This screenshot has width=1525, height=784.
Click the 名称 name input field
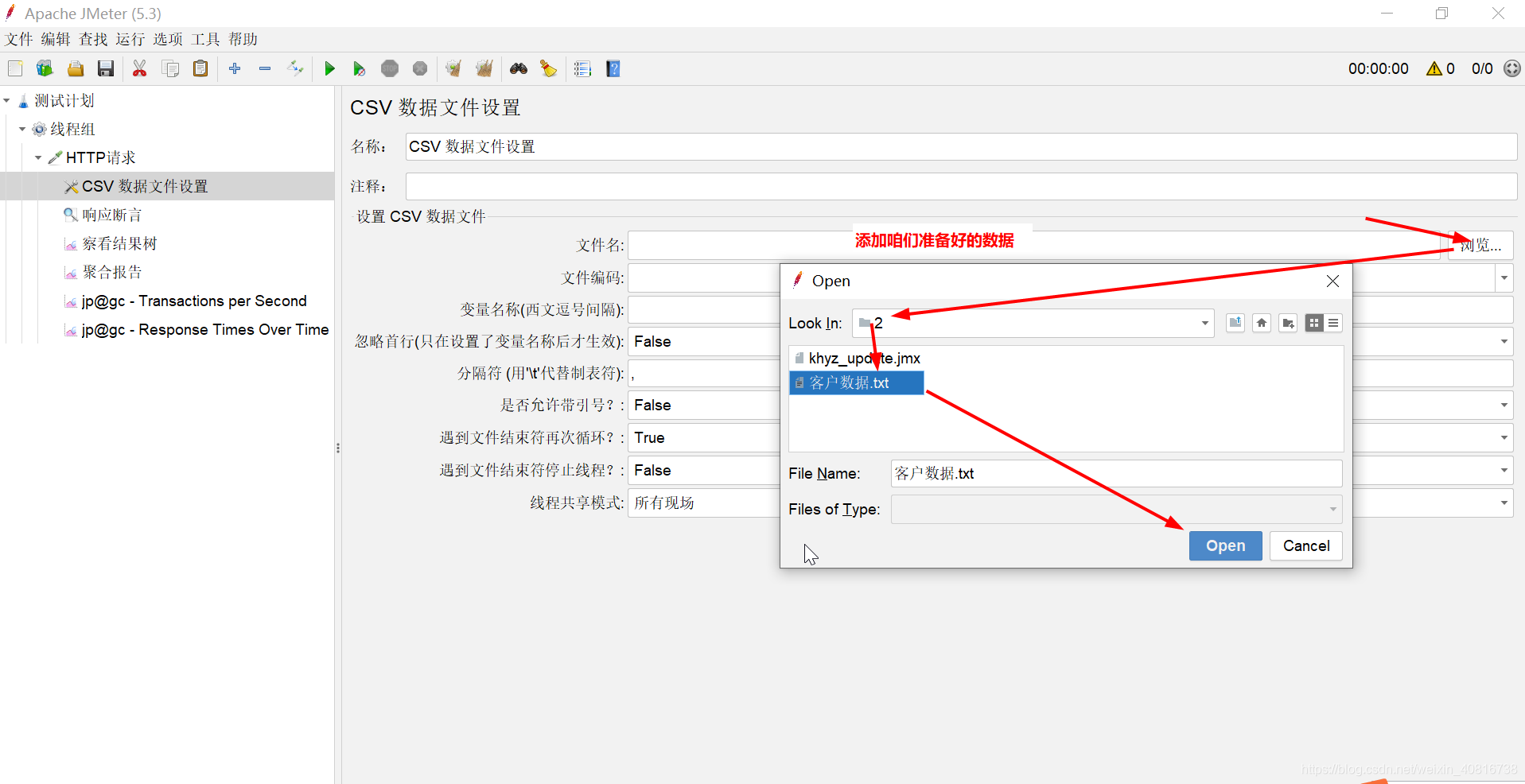961,147
